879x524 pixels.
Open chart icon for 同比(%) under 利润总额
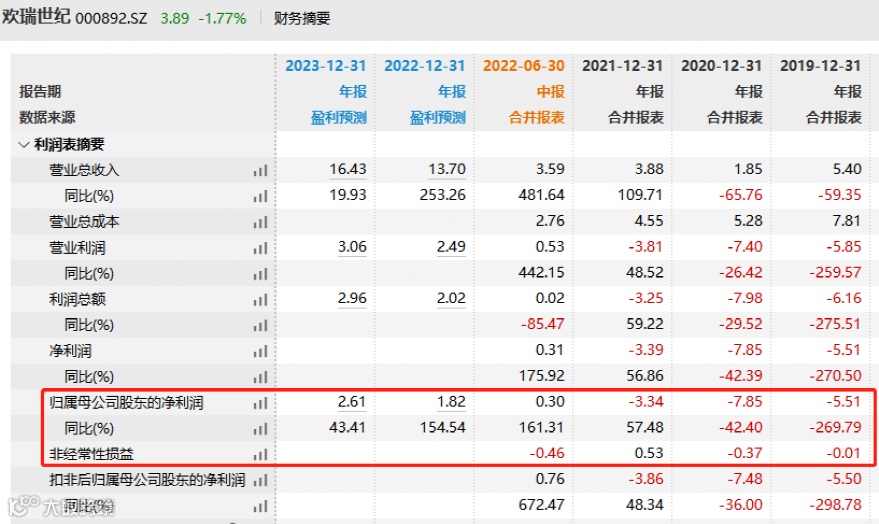[x=260, y=326]
